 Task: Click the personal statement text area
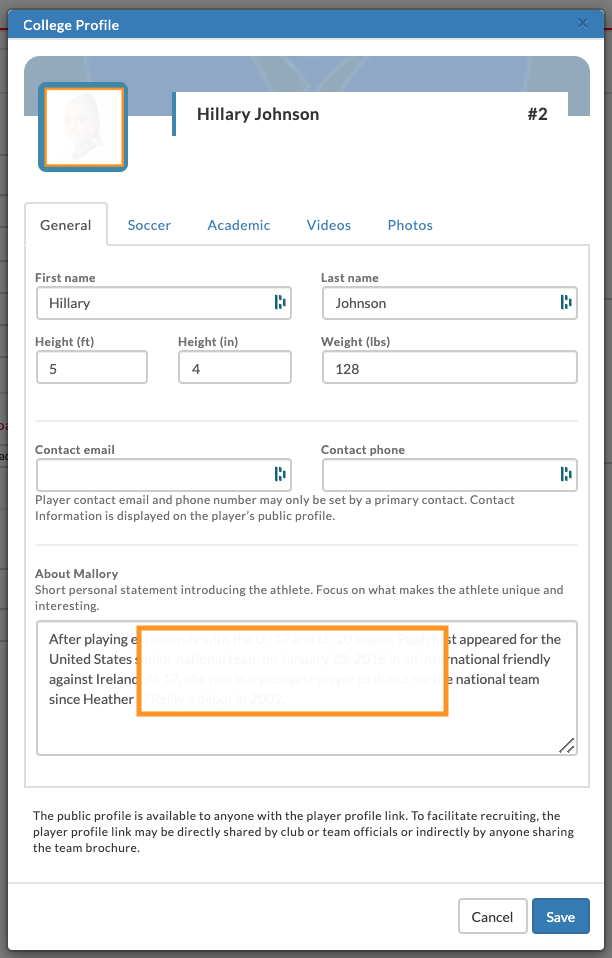point(307,688)
